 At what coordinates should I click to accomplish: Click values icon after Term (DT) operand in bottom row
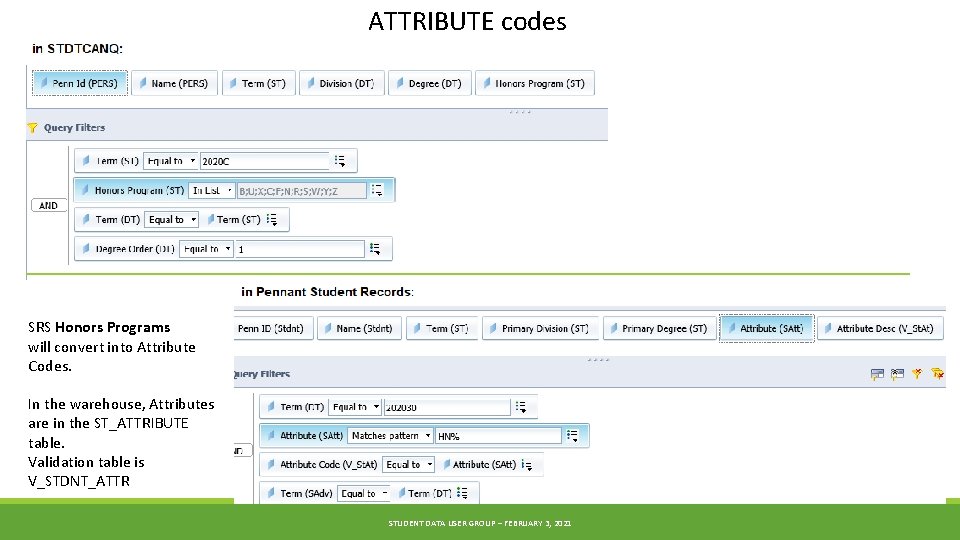[x=462, y=493]
